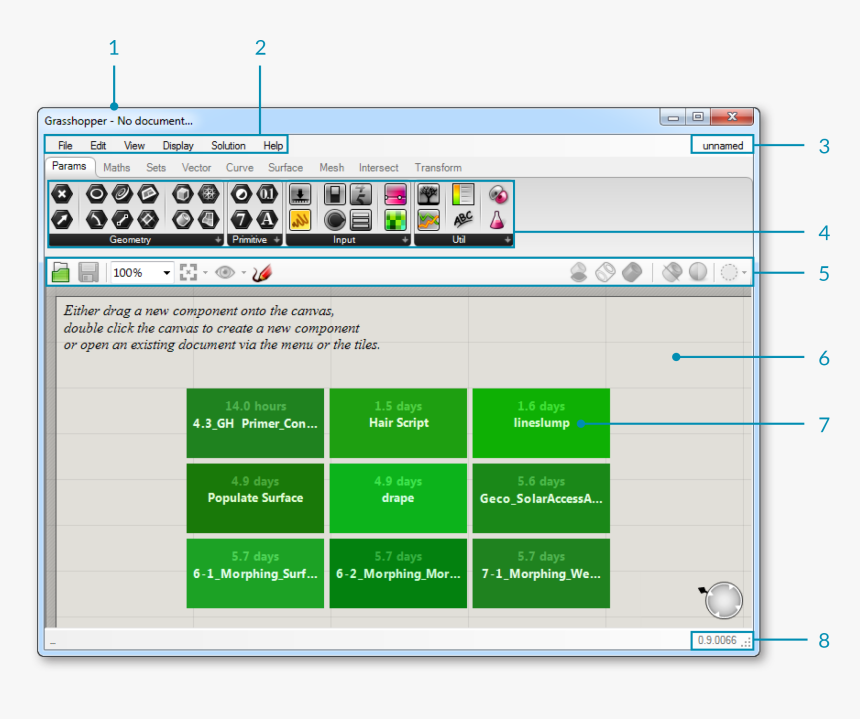
Task: Select the Text 'A' primitive parameter
Action: 267,219
